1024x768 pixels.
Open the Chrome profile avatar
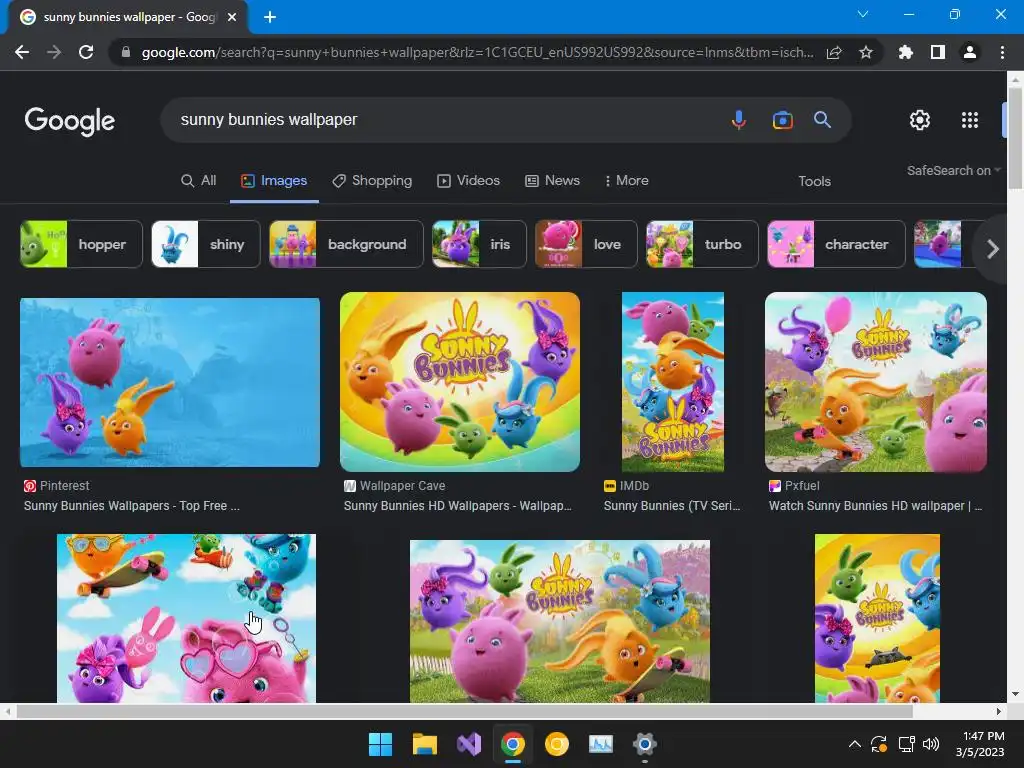(970, 52)
